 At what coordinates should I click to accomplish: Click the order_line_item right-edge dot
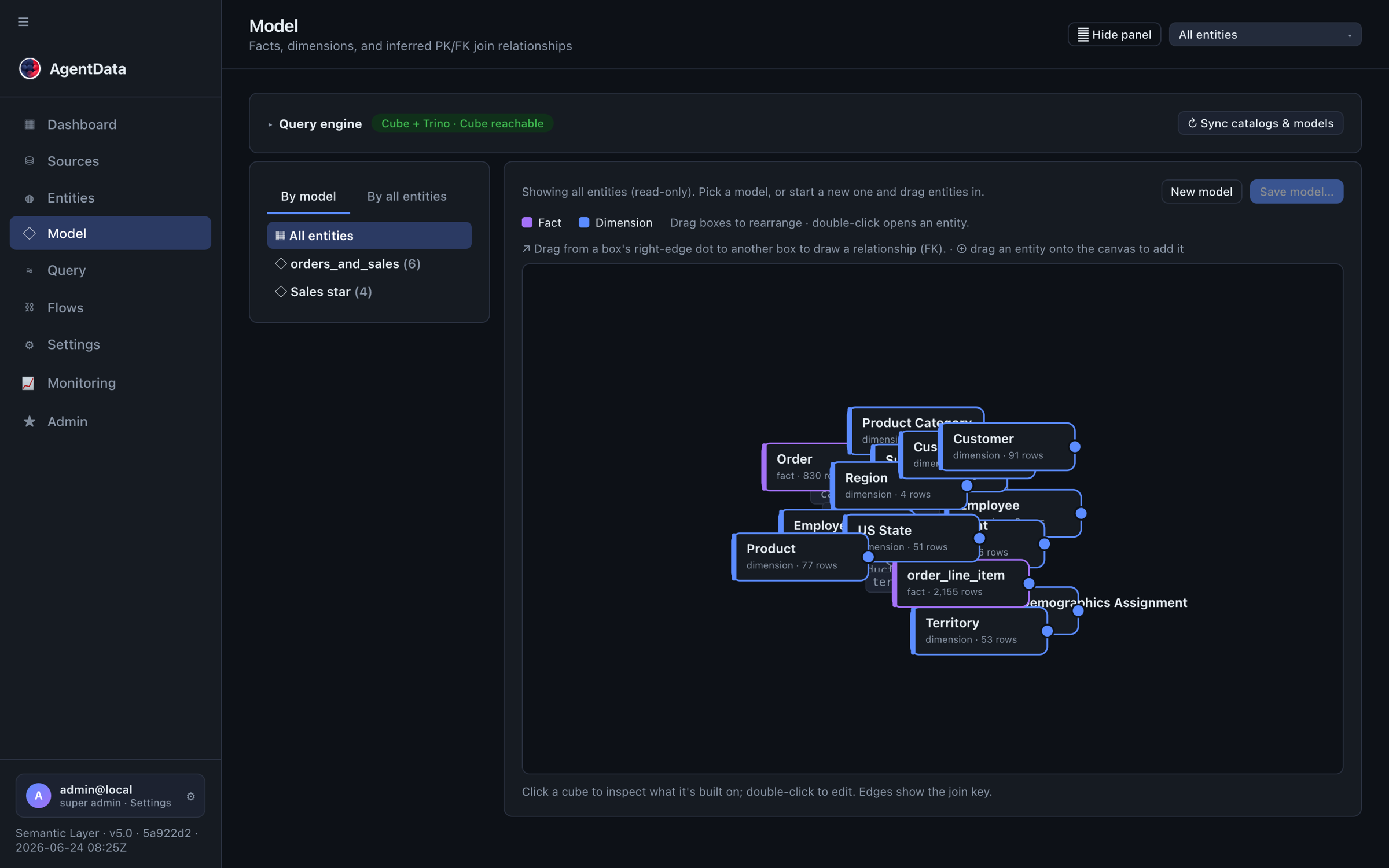tap(1029, 583)
